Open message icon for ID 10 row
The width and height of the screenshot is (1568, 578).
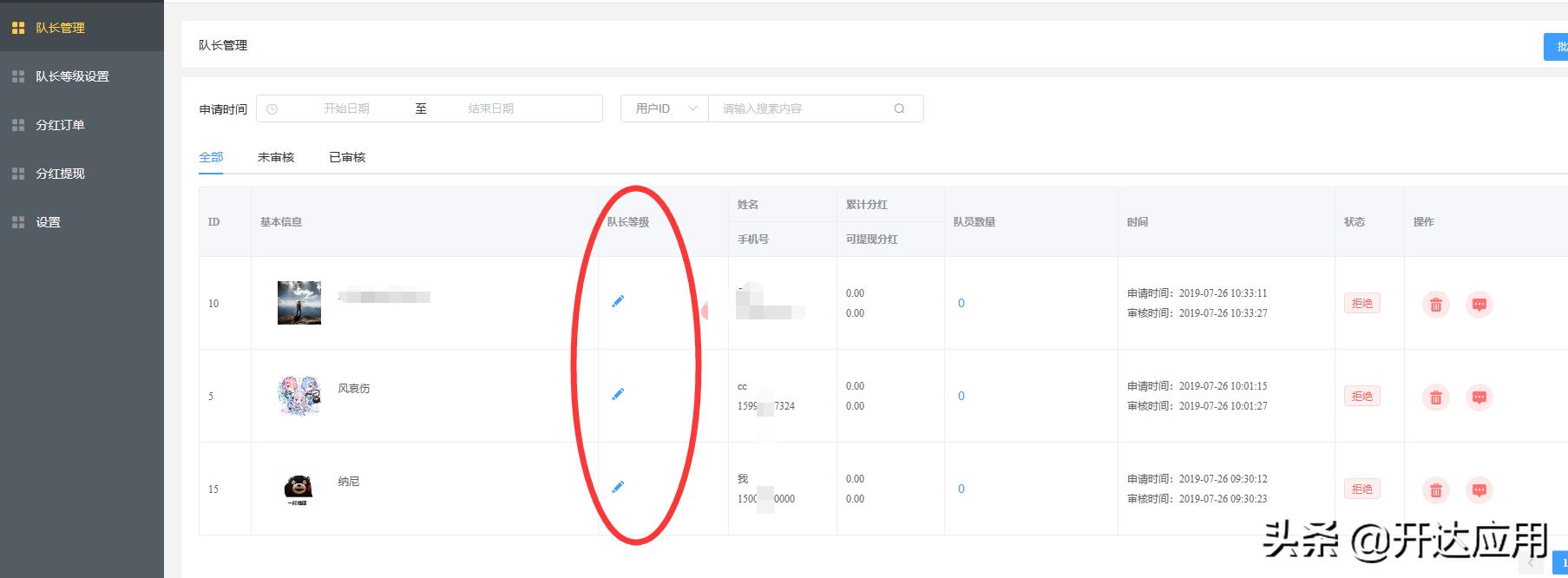1479,305
